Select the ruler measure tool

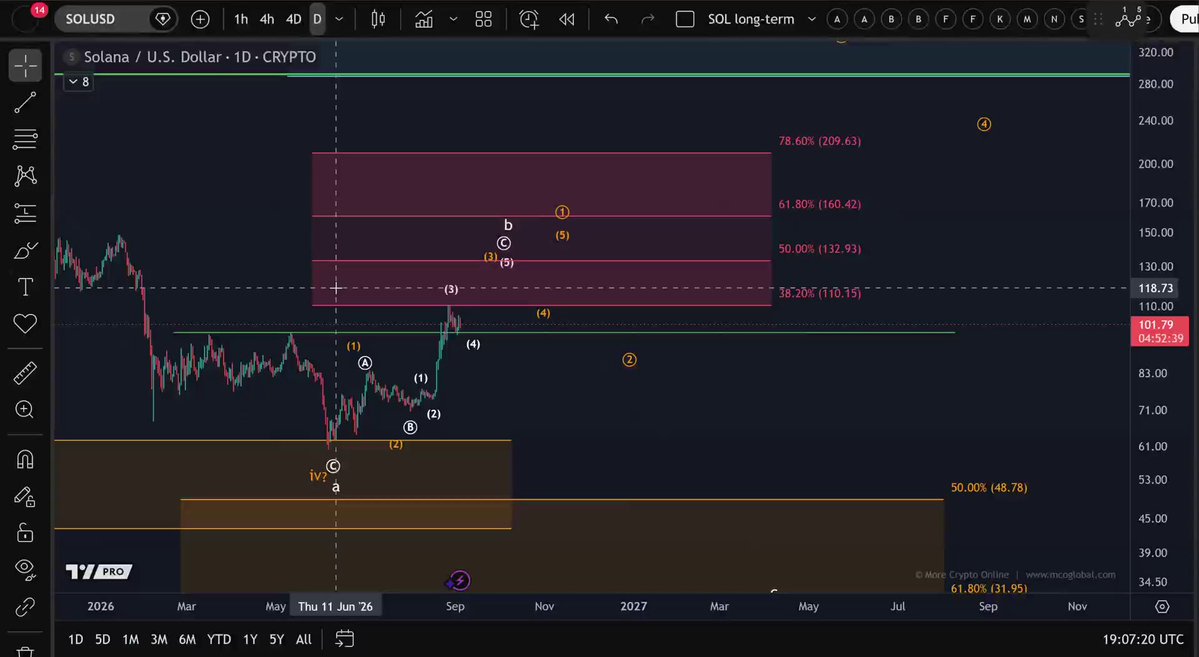tap(25, 373)
